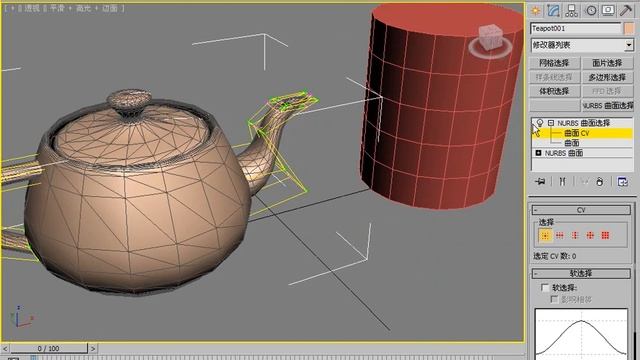640x360 pixels.
Task: Click the previous frame arrow on time slider
Action: (5, 349)
